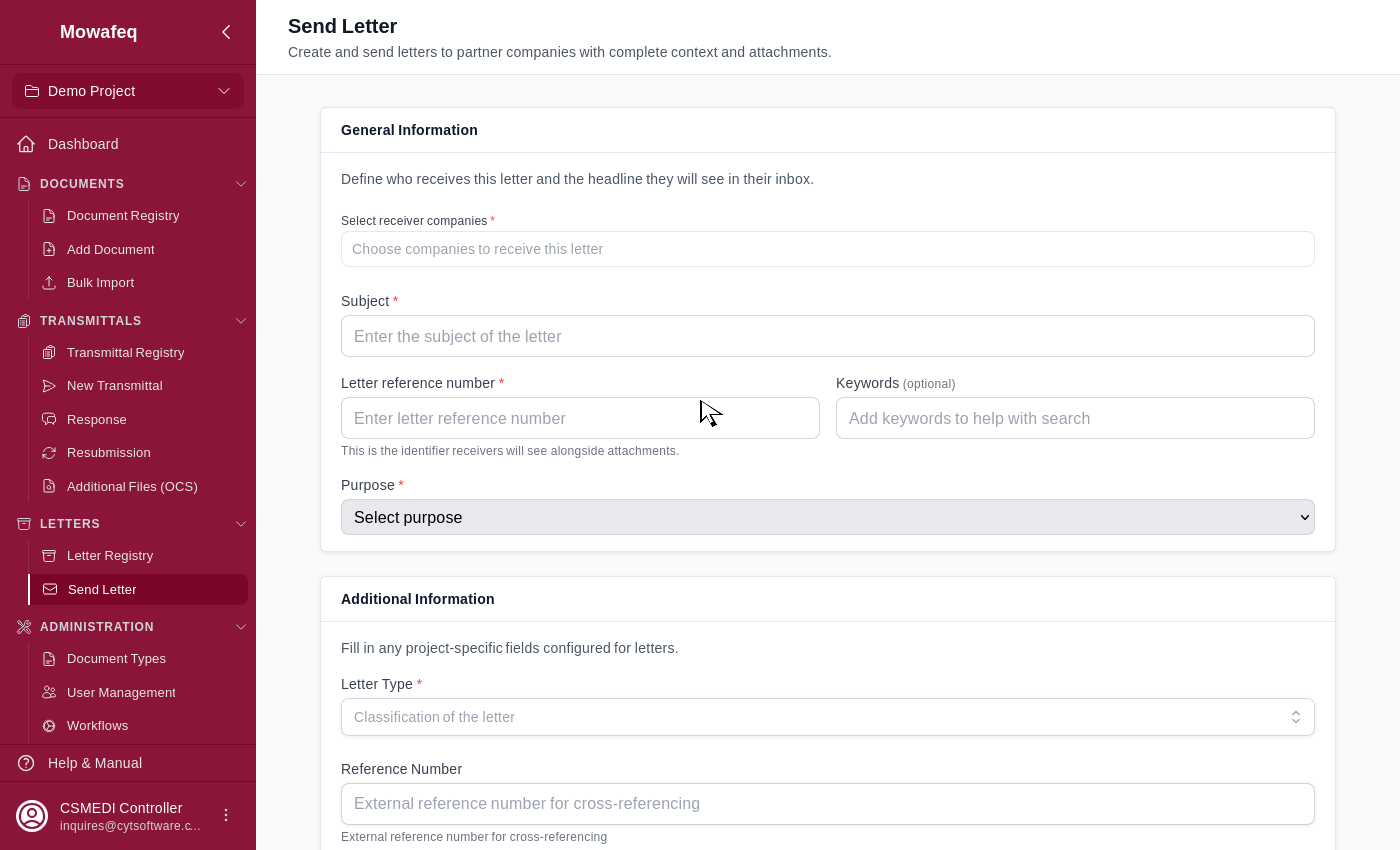Click the Keywords input field

coord(1075,418)
